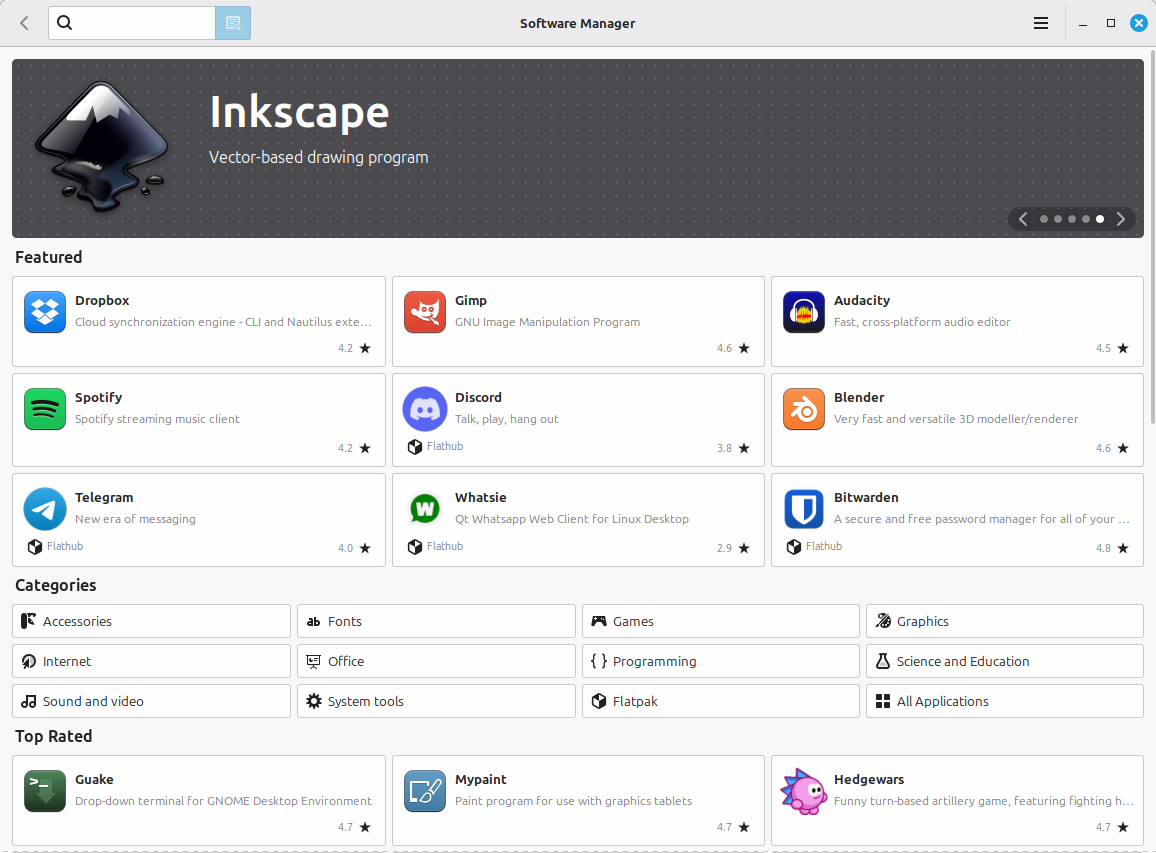Click the Hedgewars hedgehog icon
1156x853 pixels.
point(803,791)
